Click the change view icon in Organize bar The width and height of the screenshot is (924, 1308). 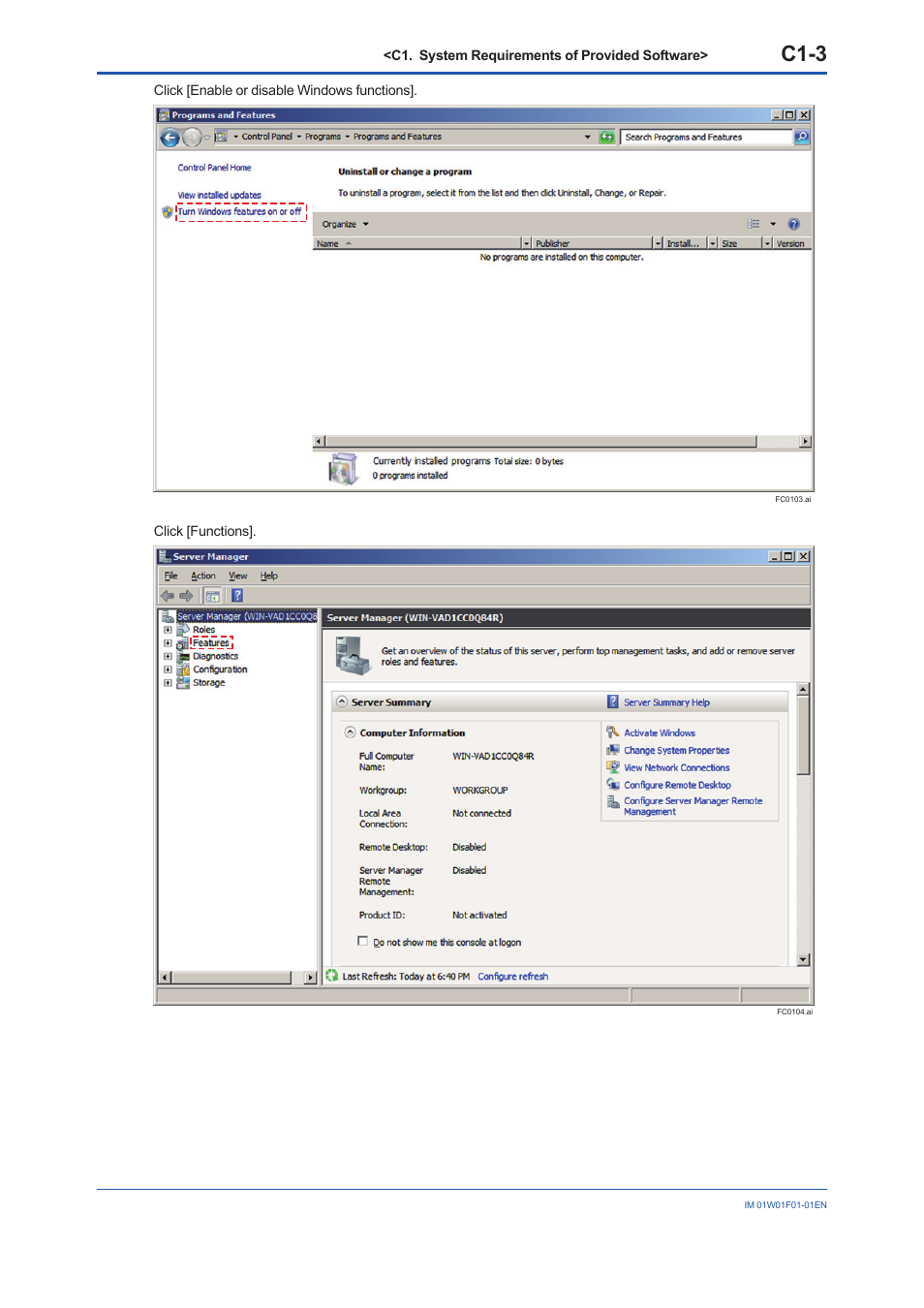coord(754,224)
